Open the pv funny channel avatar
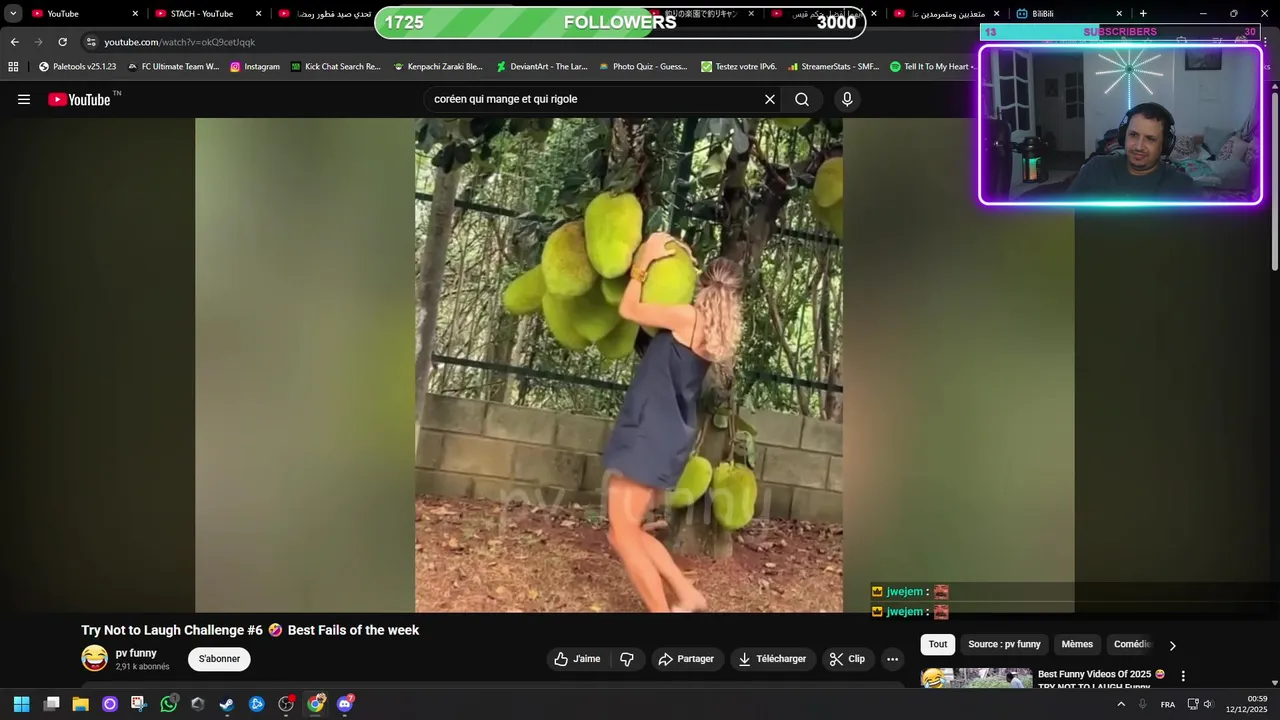 click(x=95, y=658)
